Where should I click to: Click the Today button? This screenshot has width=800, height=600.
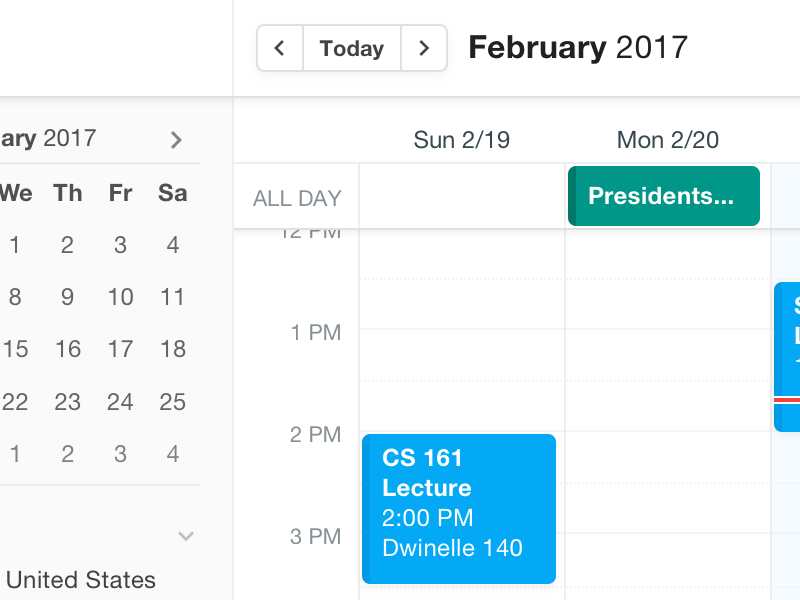click(x=352, y=48)
